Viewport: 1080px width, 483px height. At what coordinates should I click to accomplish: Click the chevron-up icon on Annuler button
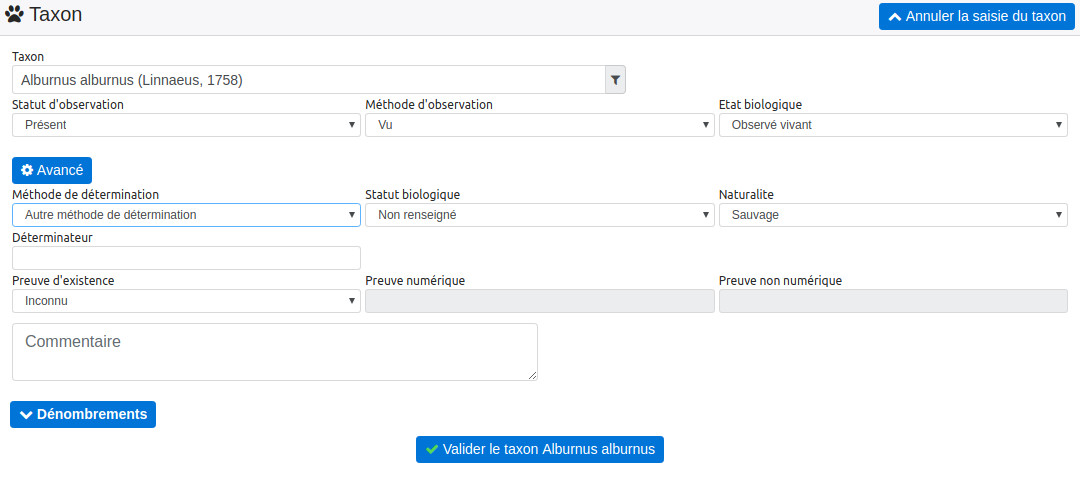coord(895,17)
